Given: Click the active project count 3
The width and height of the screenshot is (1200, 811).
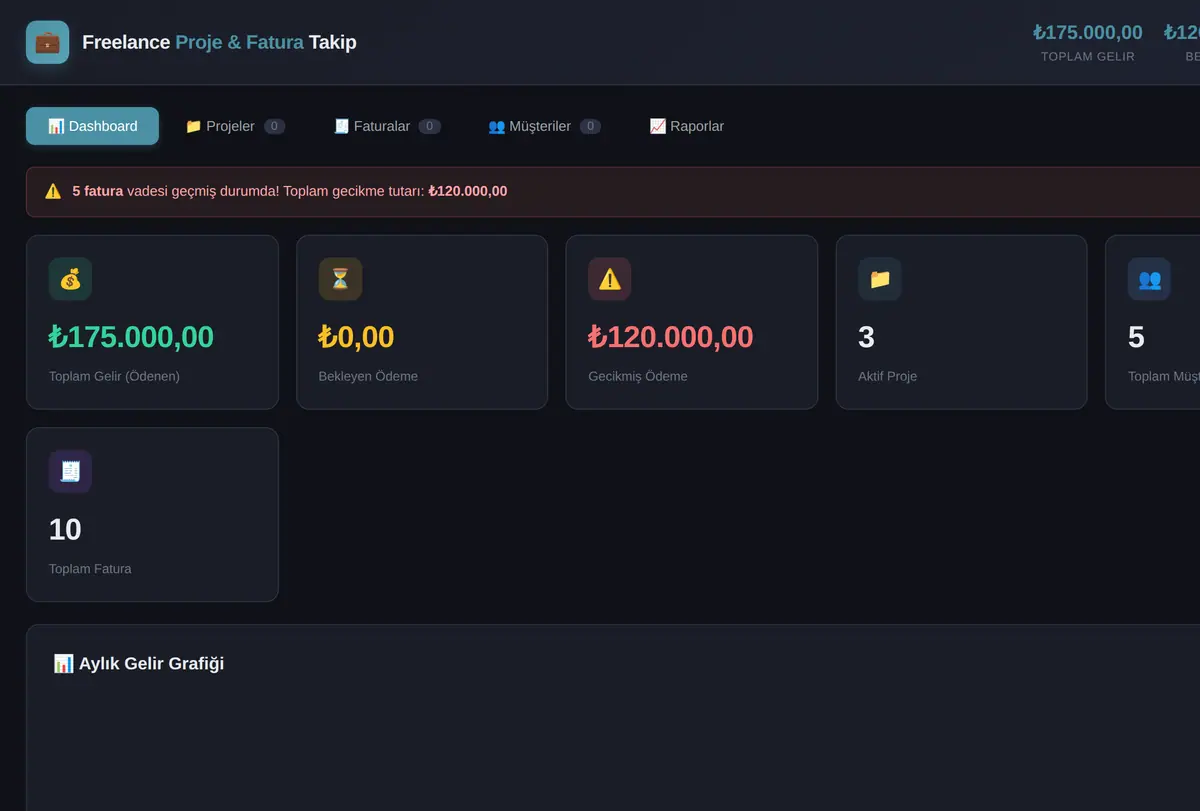Looking at the screenshot, I should [866, 337].
